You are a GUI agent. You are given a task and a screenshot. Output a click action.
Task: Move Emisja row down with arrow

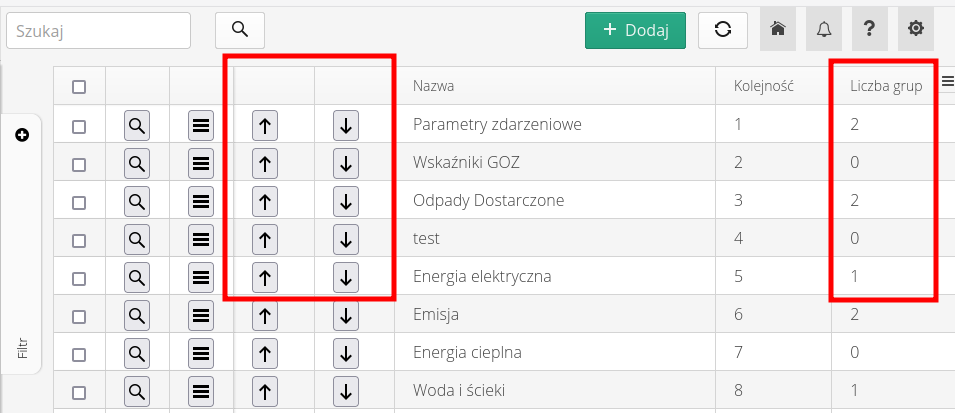346,316
